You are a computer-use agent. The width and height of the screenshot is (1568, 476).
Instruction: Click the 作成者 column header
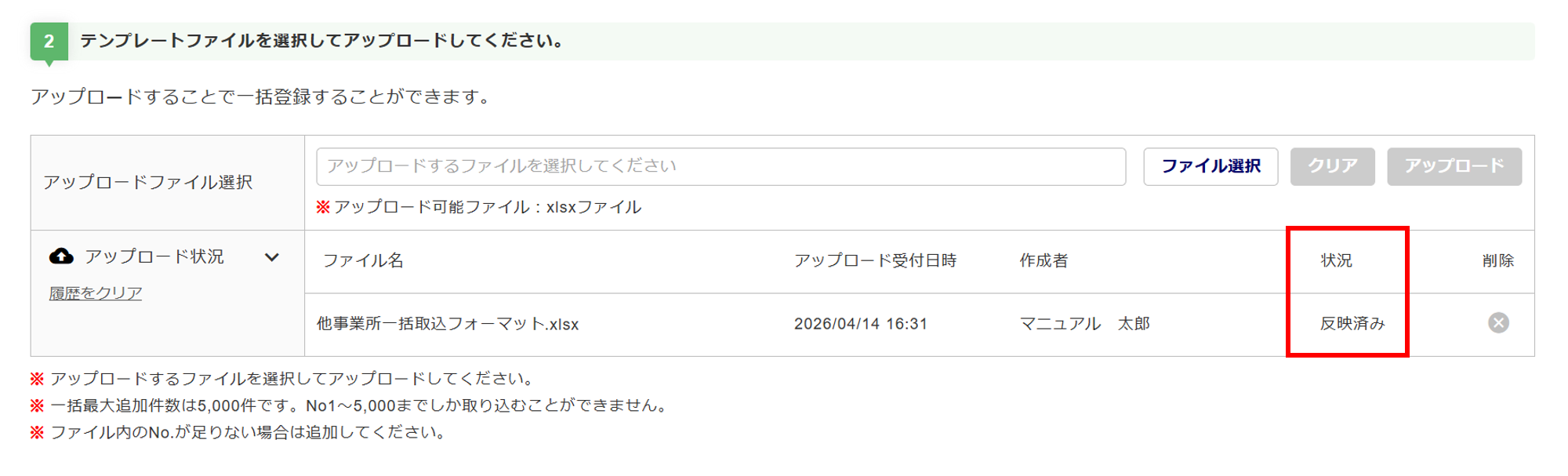(1044, 260)
